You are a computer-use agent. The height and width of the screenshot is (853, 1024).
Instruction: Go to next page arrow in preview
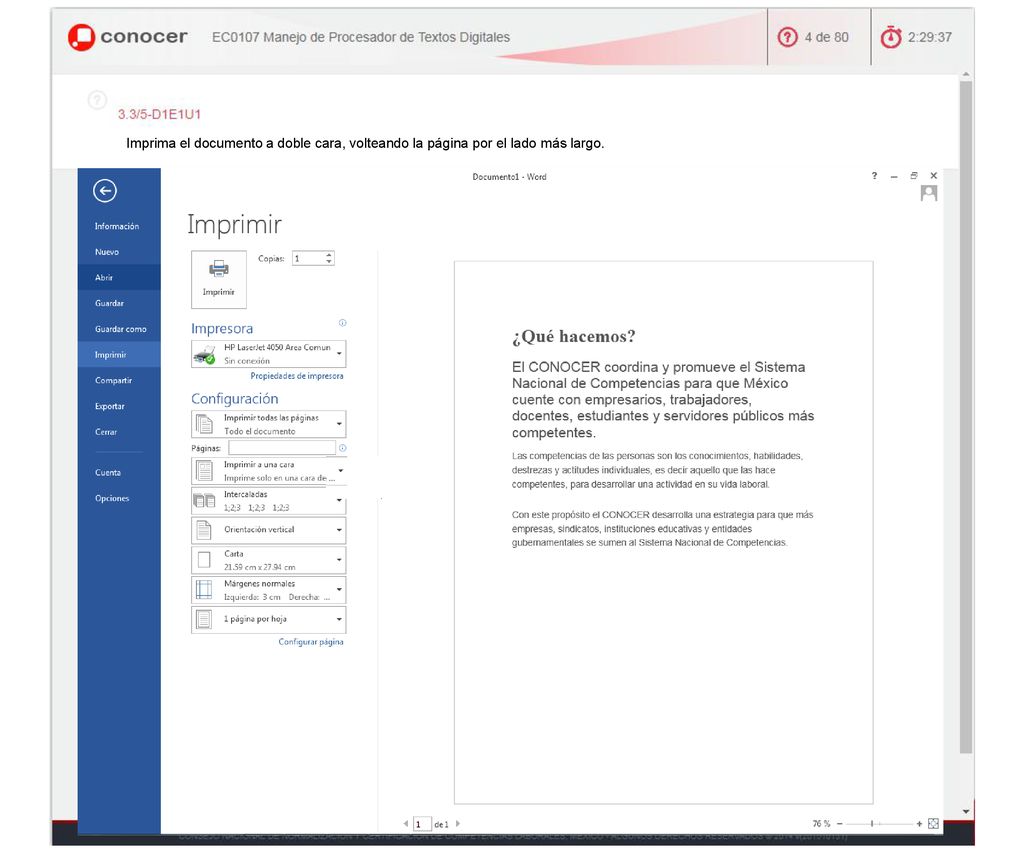point(458,824)
